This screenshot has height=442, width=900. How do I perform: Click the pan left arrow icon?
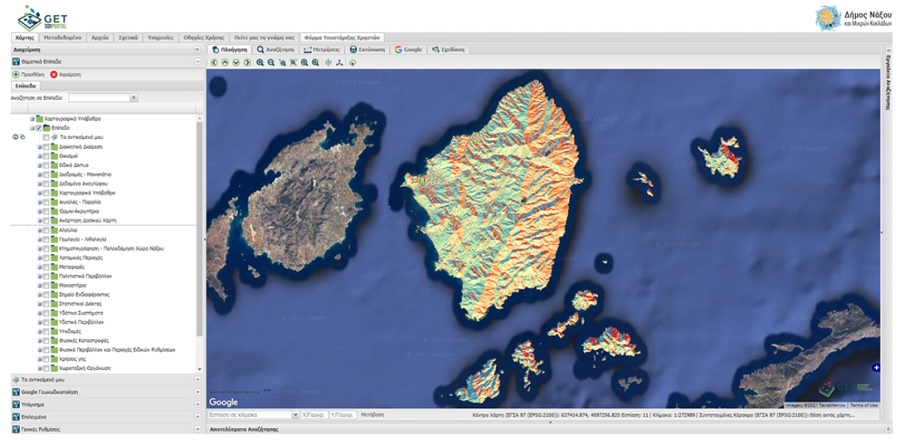[x=214, y=62]
